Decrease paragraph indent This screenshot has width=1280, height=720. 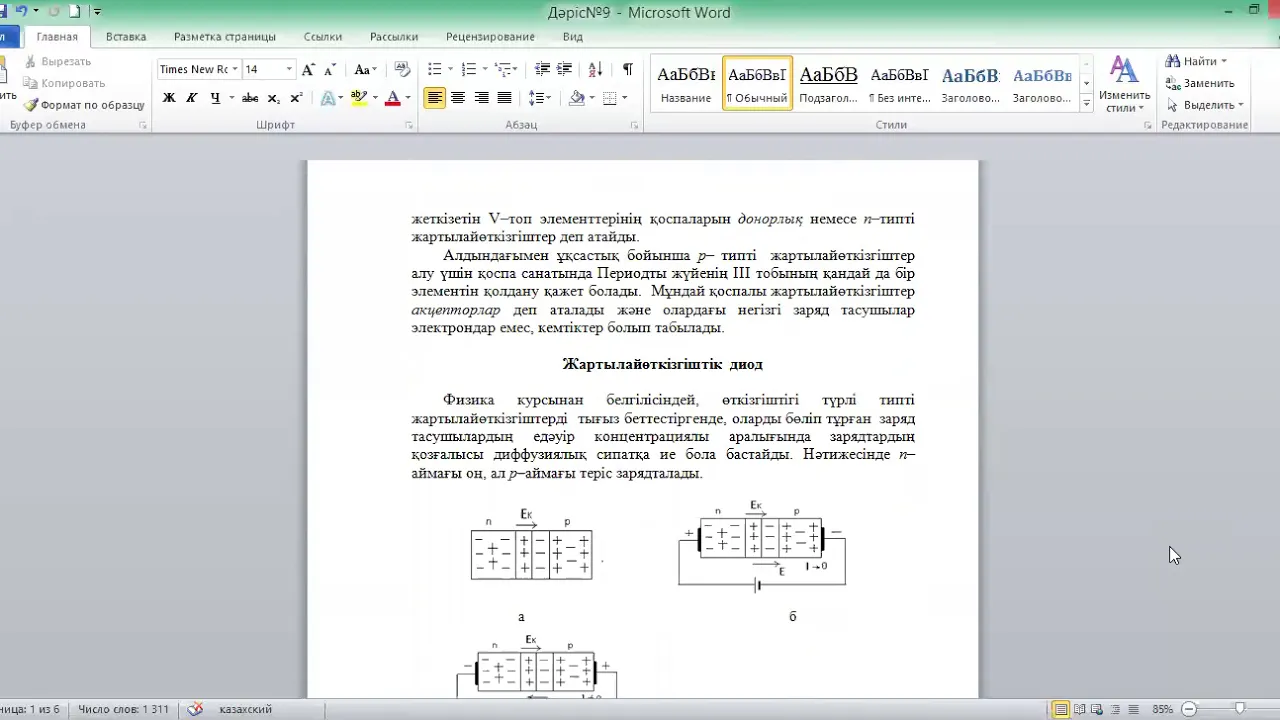click(x=542, y=69)
